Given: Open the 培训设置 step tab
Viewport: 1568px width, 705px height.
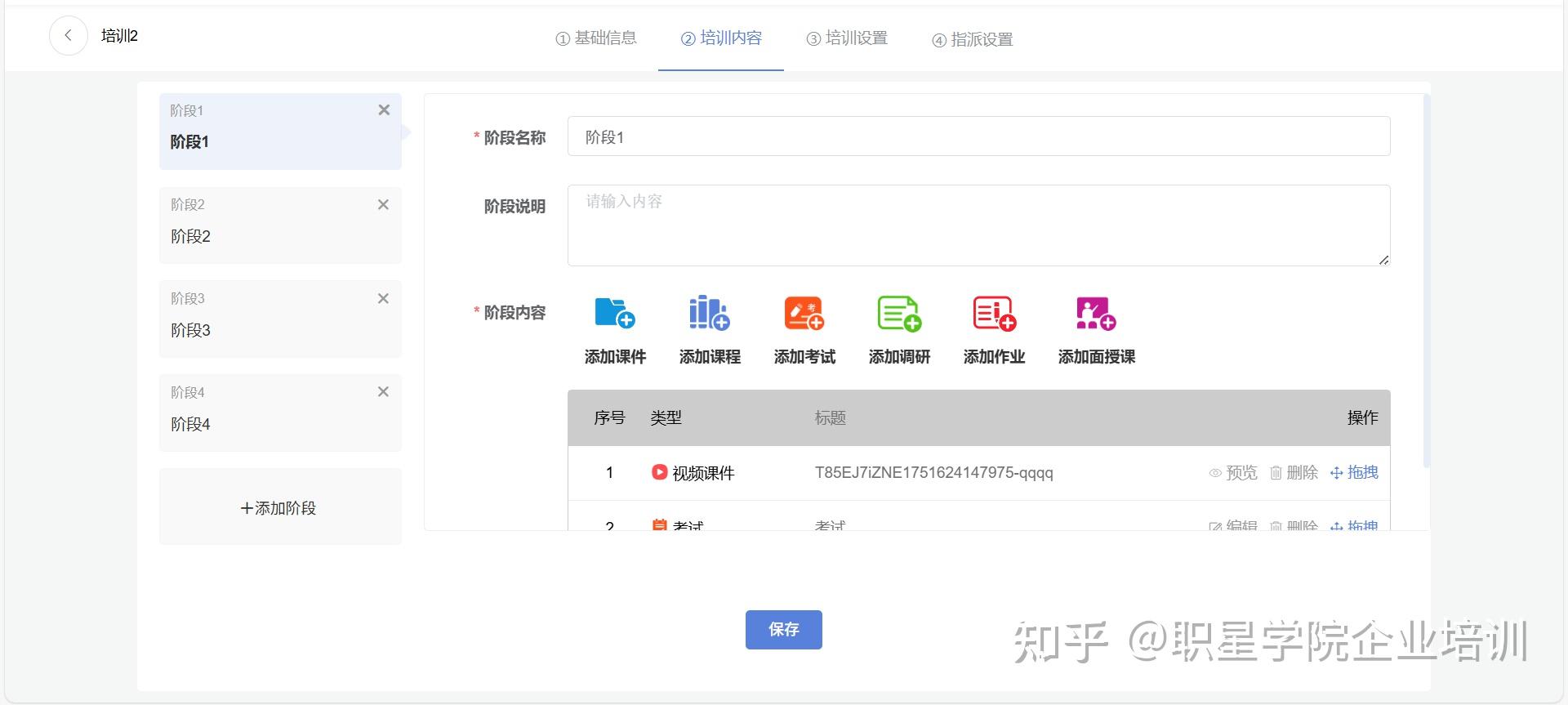Looking at the screenshot, I should [x=847, y=38].
